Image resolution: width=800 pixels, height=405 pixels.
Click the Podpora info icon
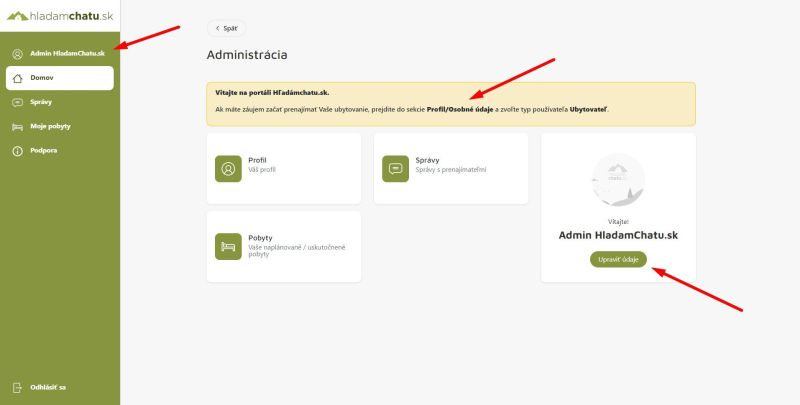click(17, 151)
